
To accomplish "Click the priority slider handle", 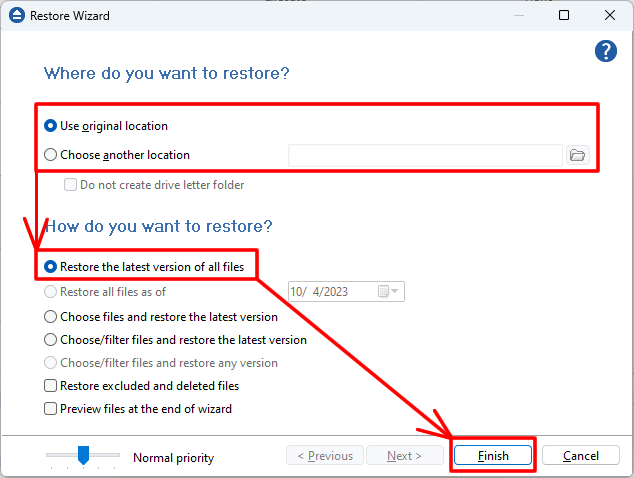I will coord(83,455).
